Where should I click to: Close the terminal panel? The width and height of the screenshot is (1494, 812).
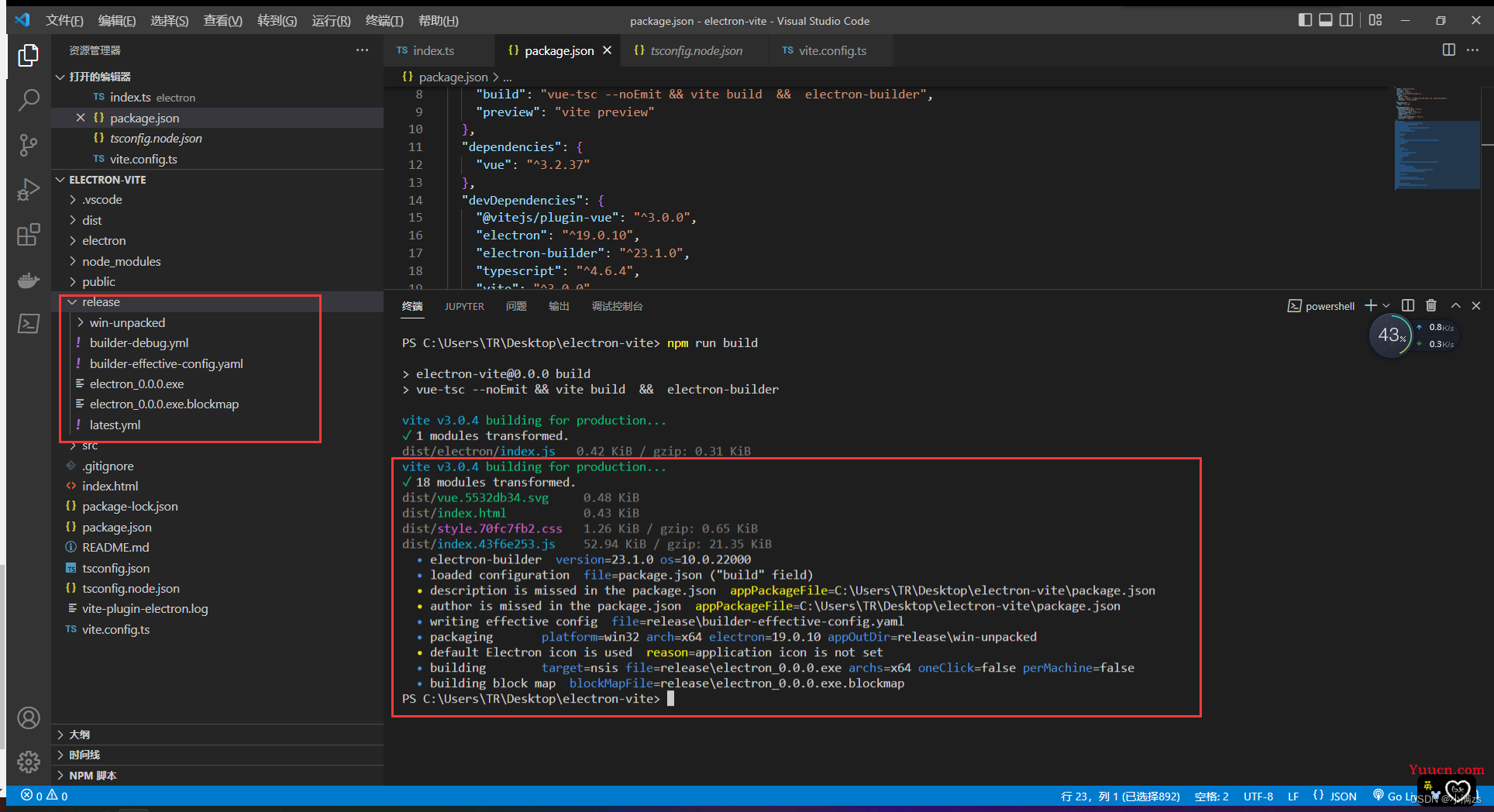pyautogui.click(x=1476, y=306)
